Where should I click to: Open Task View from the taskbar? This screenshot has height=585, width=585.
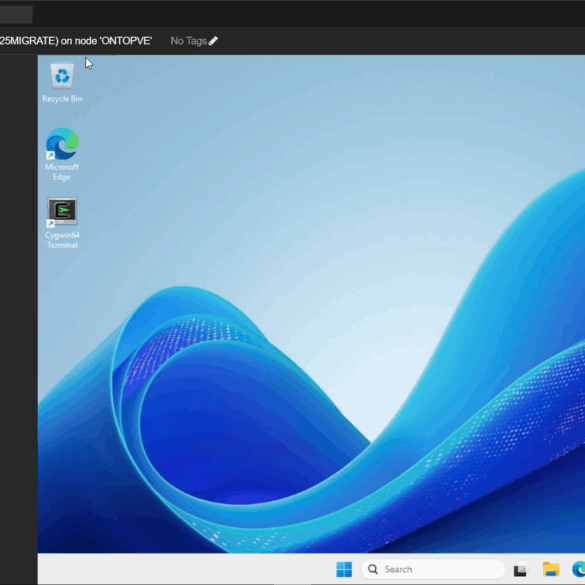pos(520,569)
